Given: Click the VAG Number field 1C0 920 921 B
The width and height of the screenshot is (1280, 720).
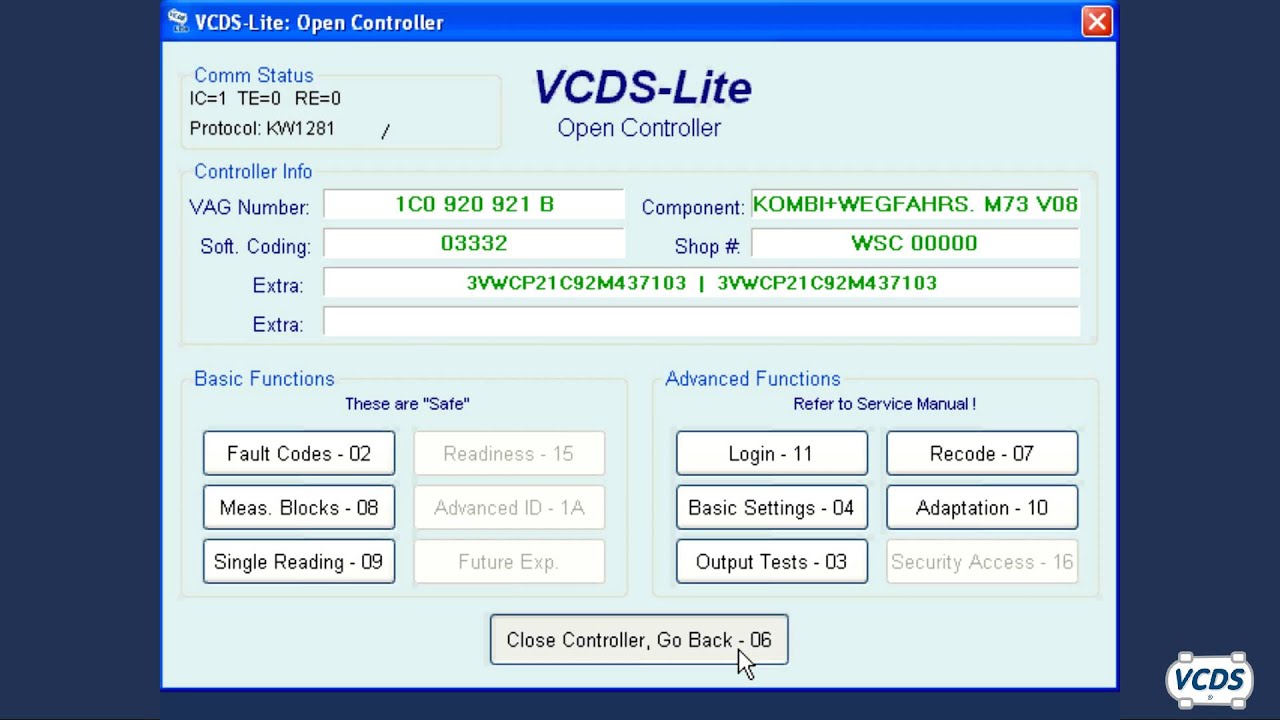Looking at the screenshot, I should pos(474,204).
